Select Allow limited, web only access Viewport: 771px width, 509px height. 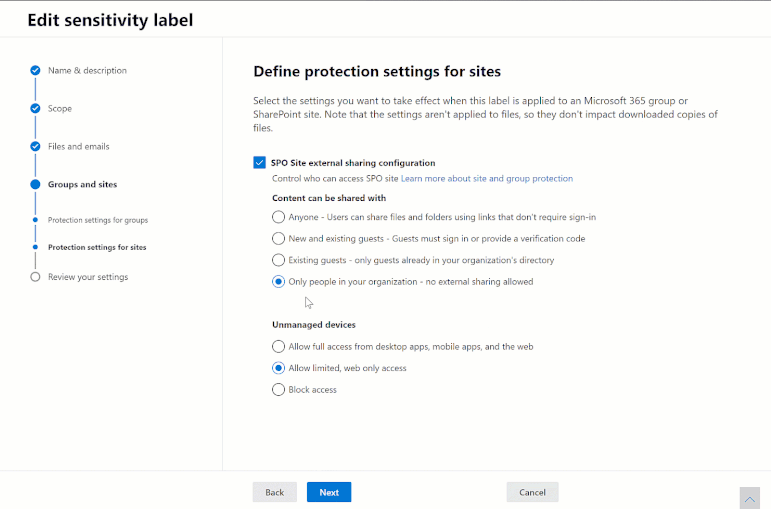point(278,368)
